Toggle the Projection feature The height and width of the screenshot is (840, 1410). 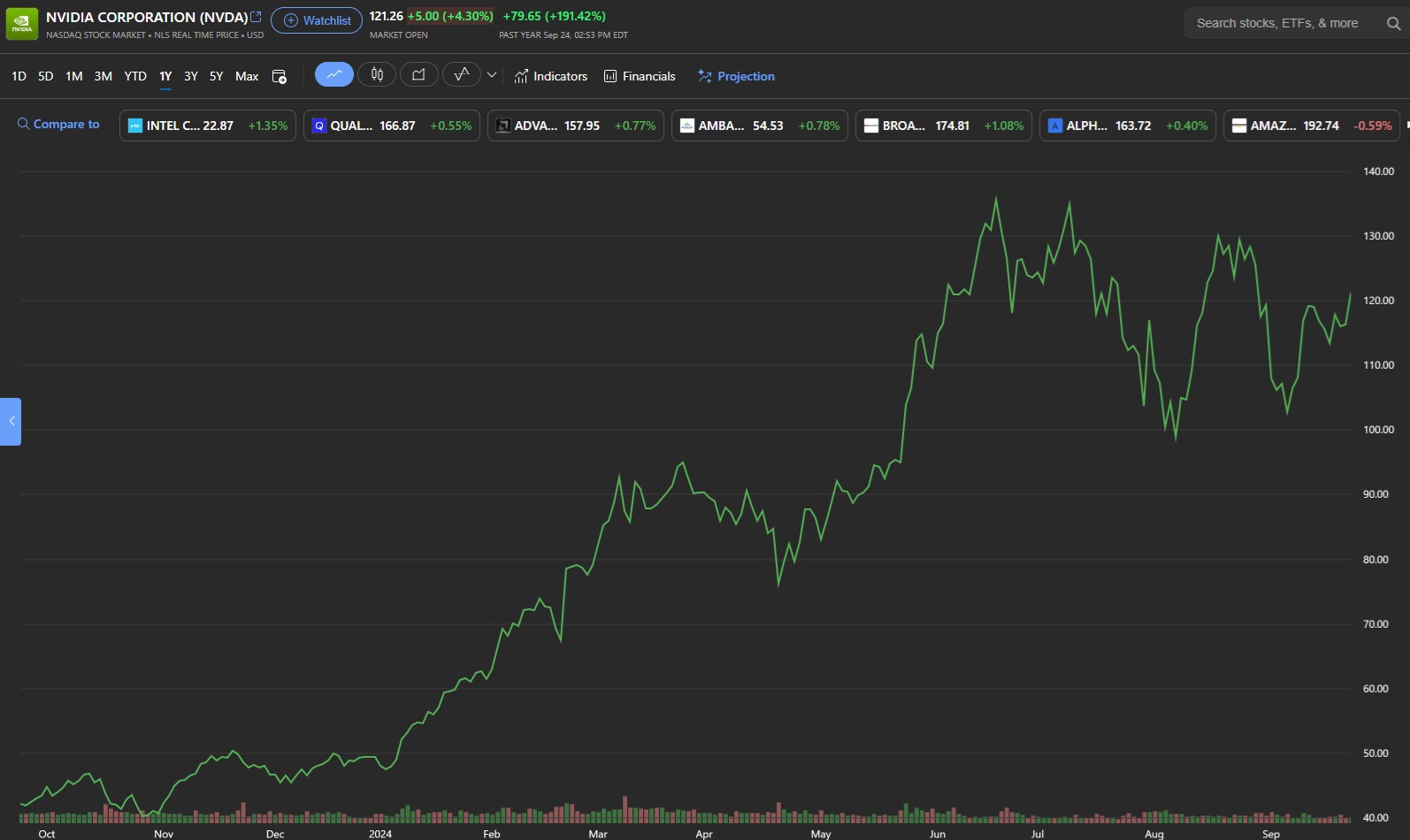[736, 76]
